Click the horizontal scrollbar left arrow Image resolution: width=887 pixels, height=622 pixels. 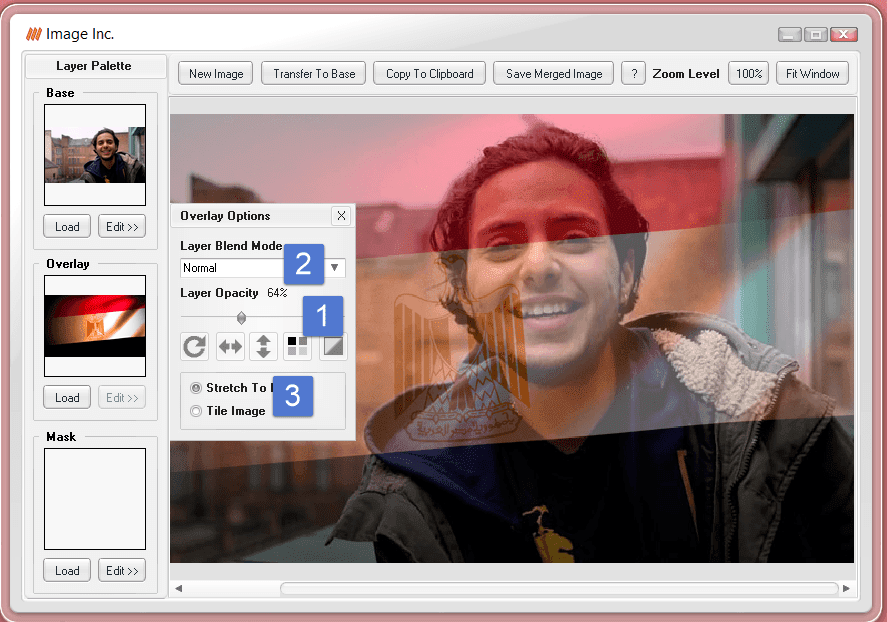[179, 588]
